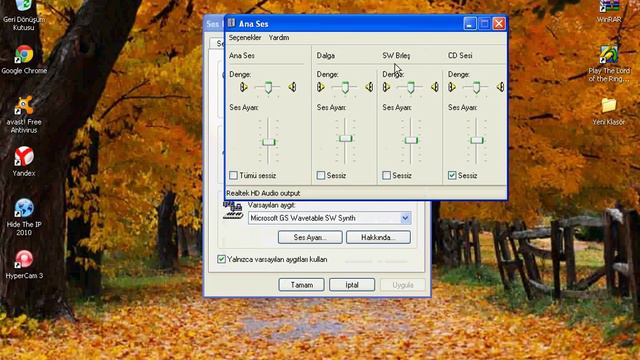This screenshot has width=640, height=360.
Task: Click the Ana Ses volume slider thumb
Action: point(269,142)
